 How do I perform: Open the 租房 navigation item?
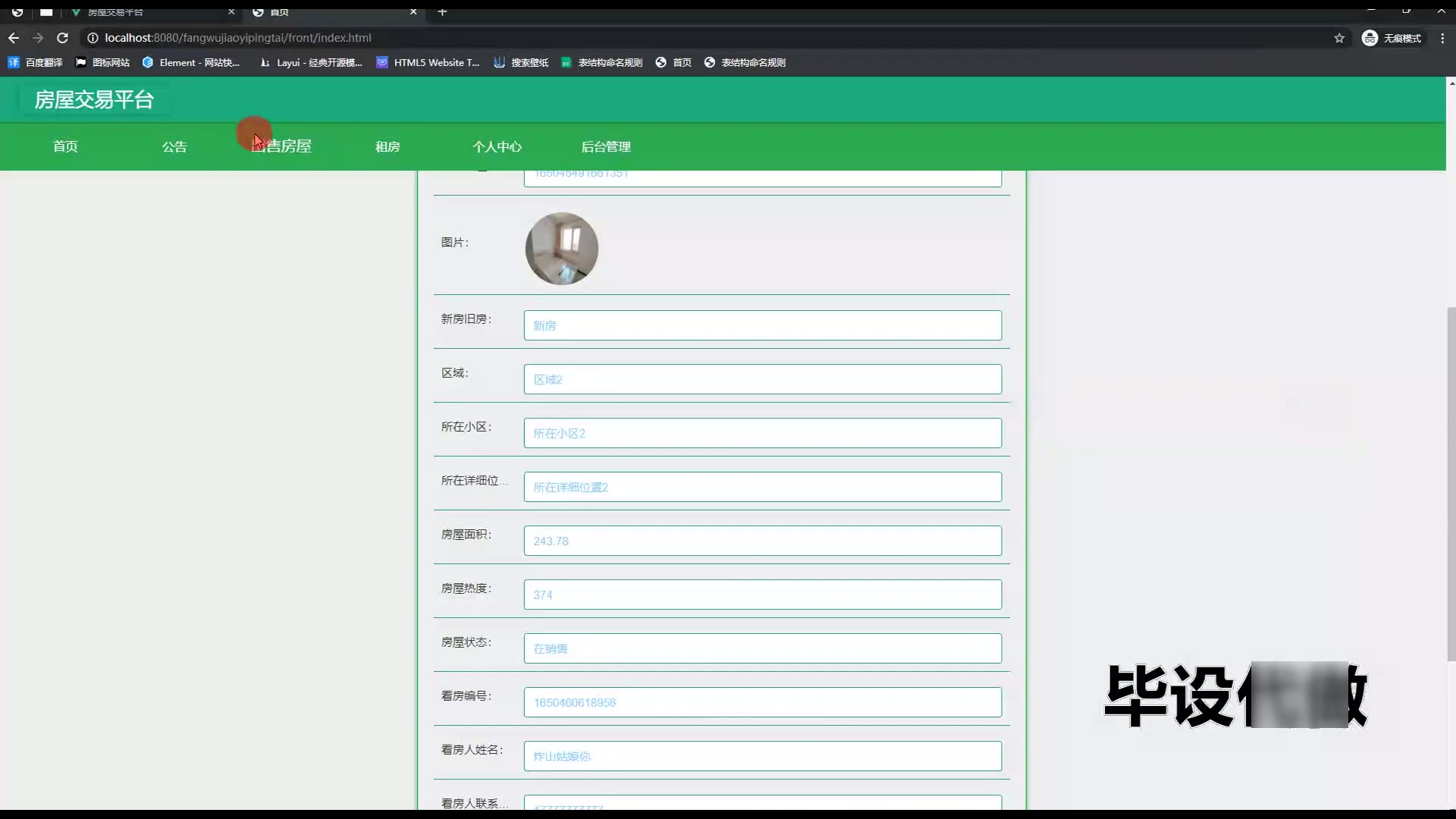[388, 146]
